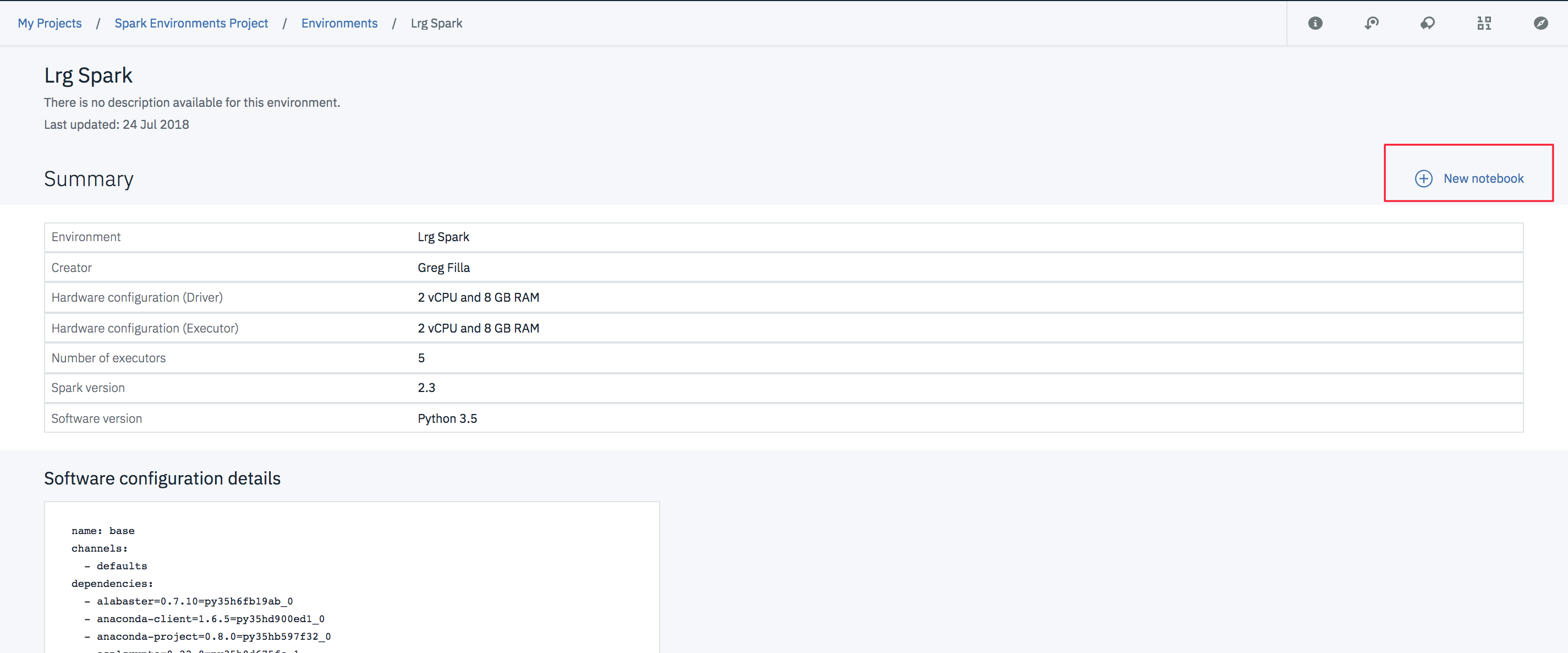The width and height of the screenshot is (1568, 653).
Task: Click the executor hardware configuration value
Action: [x=479, y=328]
